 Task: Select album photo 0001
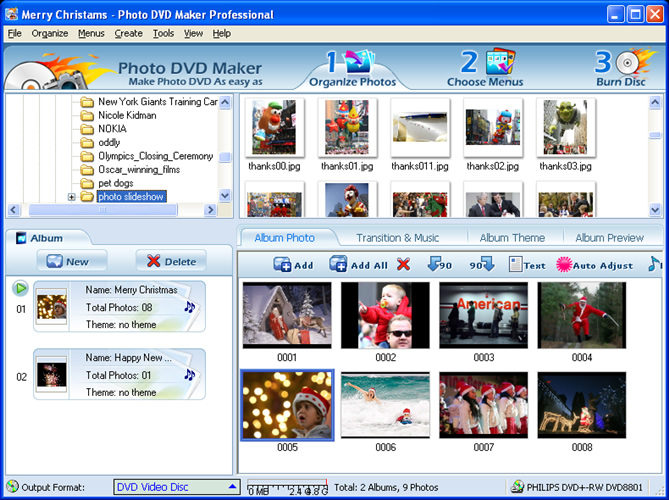click(287, 315)
